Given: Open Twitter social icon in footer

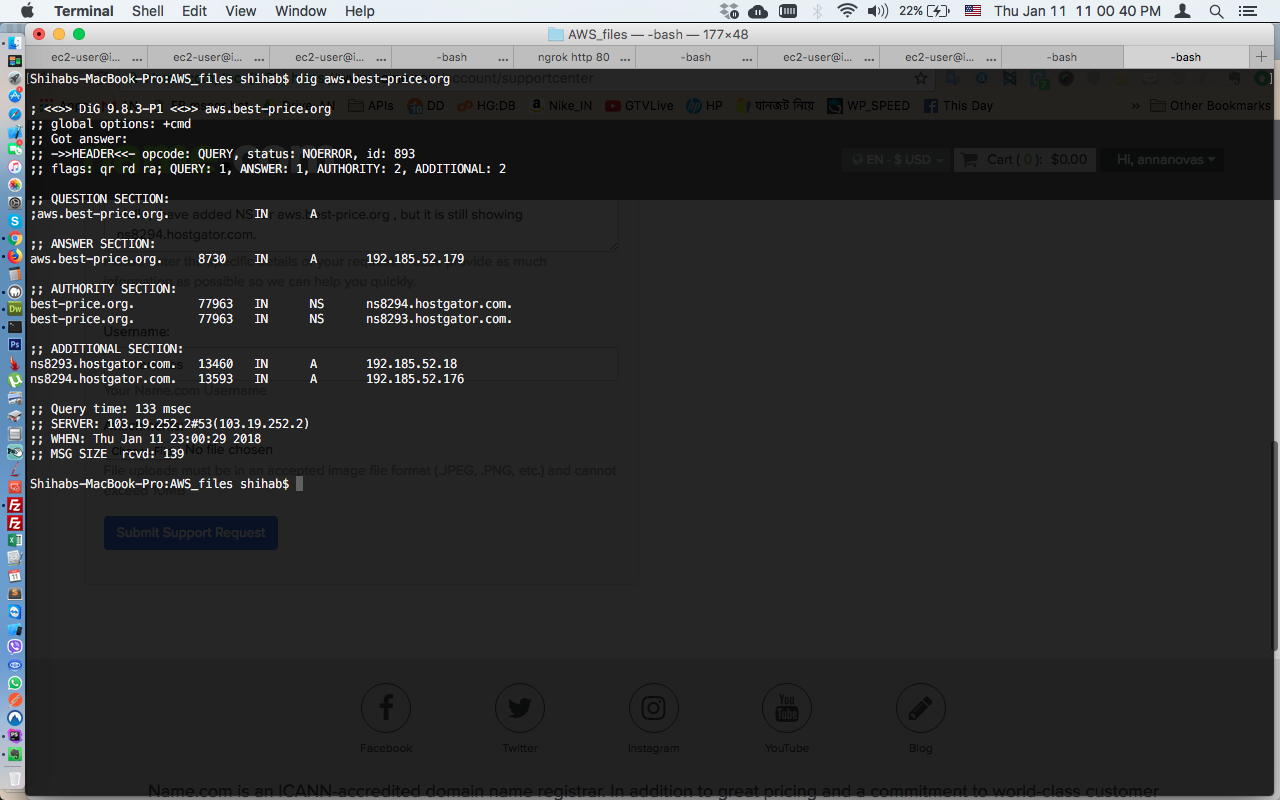Looking at the screenshot, I should [519, 708].
